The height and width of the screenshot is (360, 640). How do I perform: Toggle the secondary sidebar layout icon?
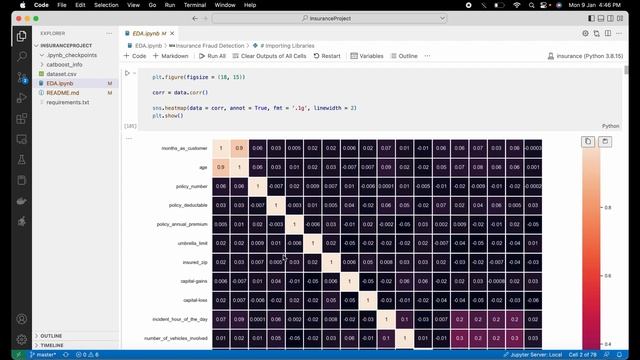(610, 18)
